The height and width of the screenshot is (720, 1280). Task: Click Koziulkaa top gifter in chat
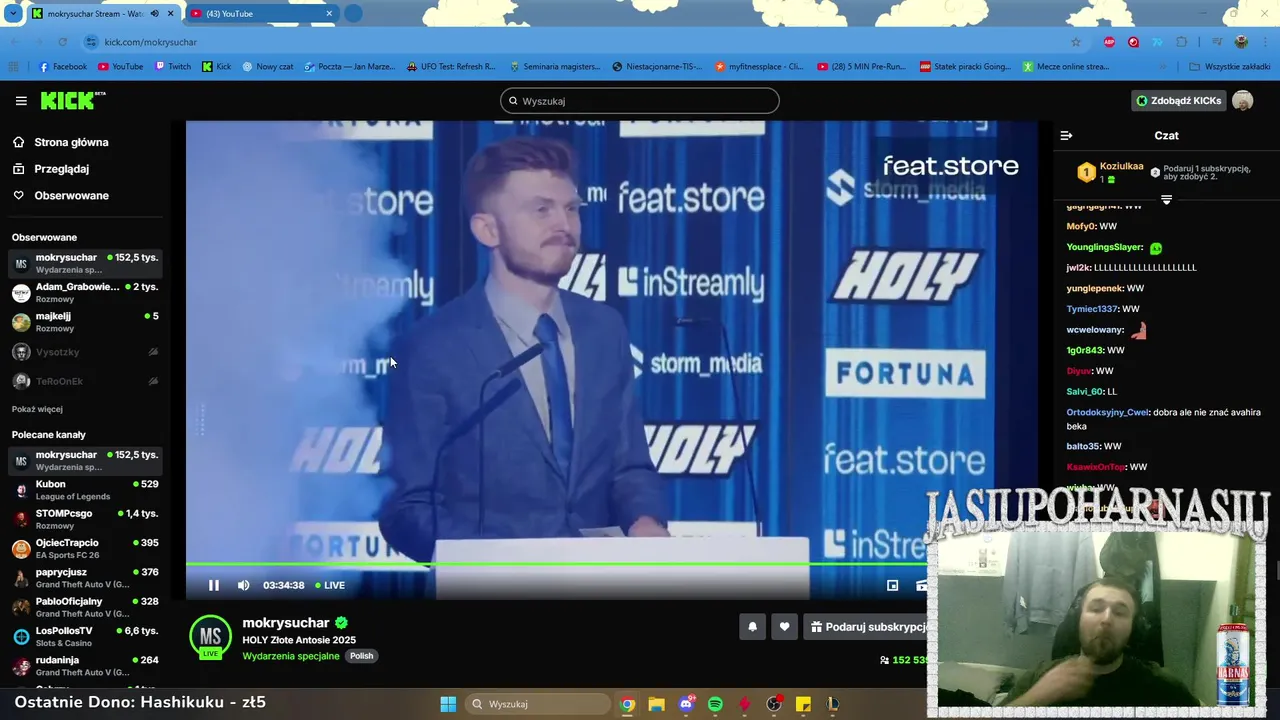[x=1121, y=167]
